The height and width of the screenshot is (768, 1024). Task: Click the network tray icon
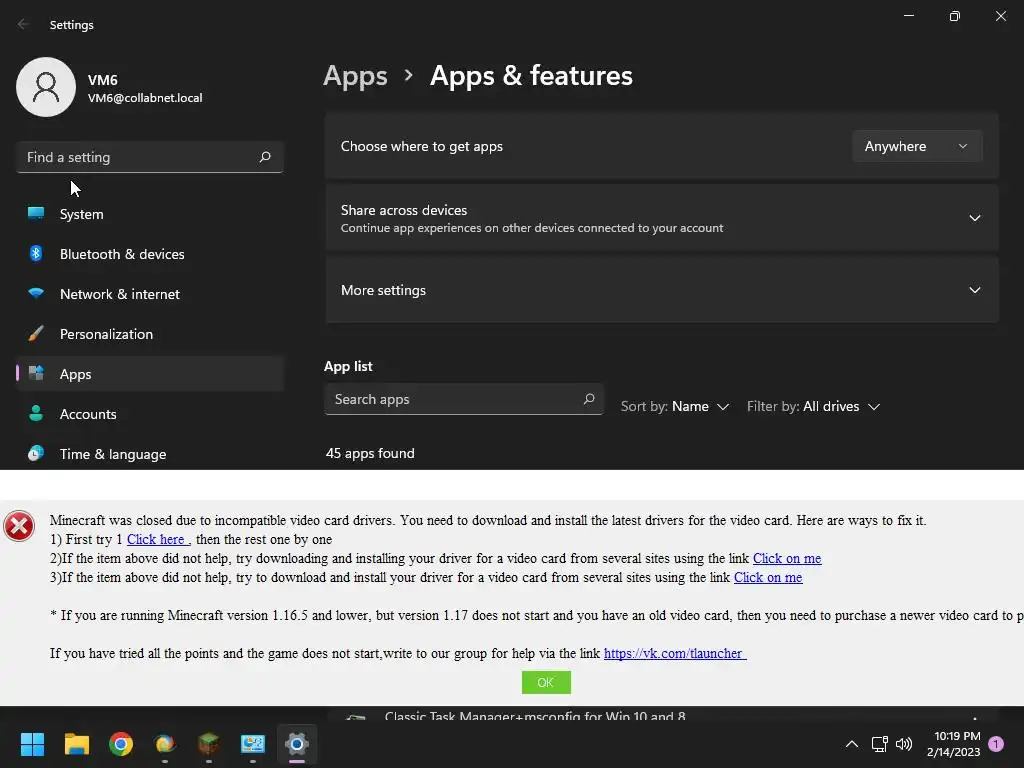click(879, 744)
